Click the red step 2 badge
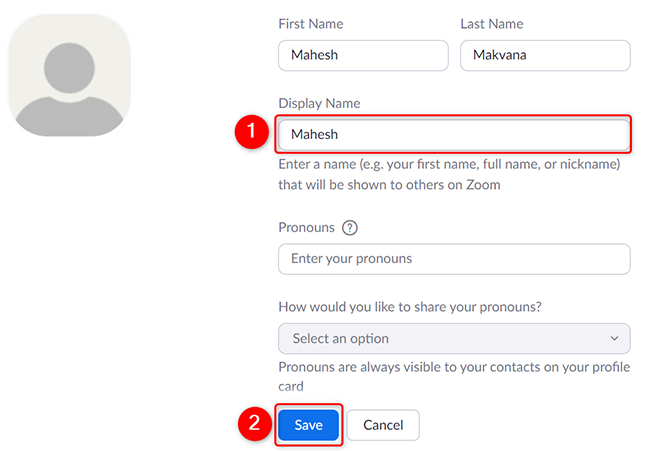The width and height of the screenshot is (650, 451). 252,423
